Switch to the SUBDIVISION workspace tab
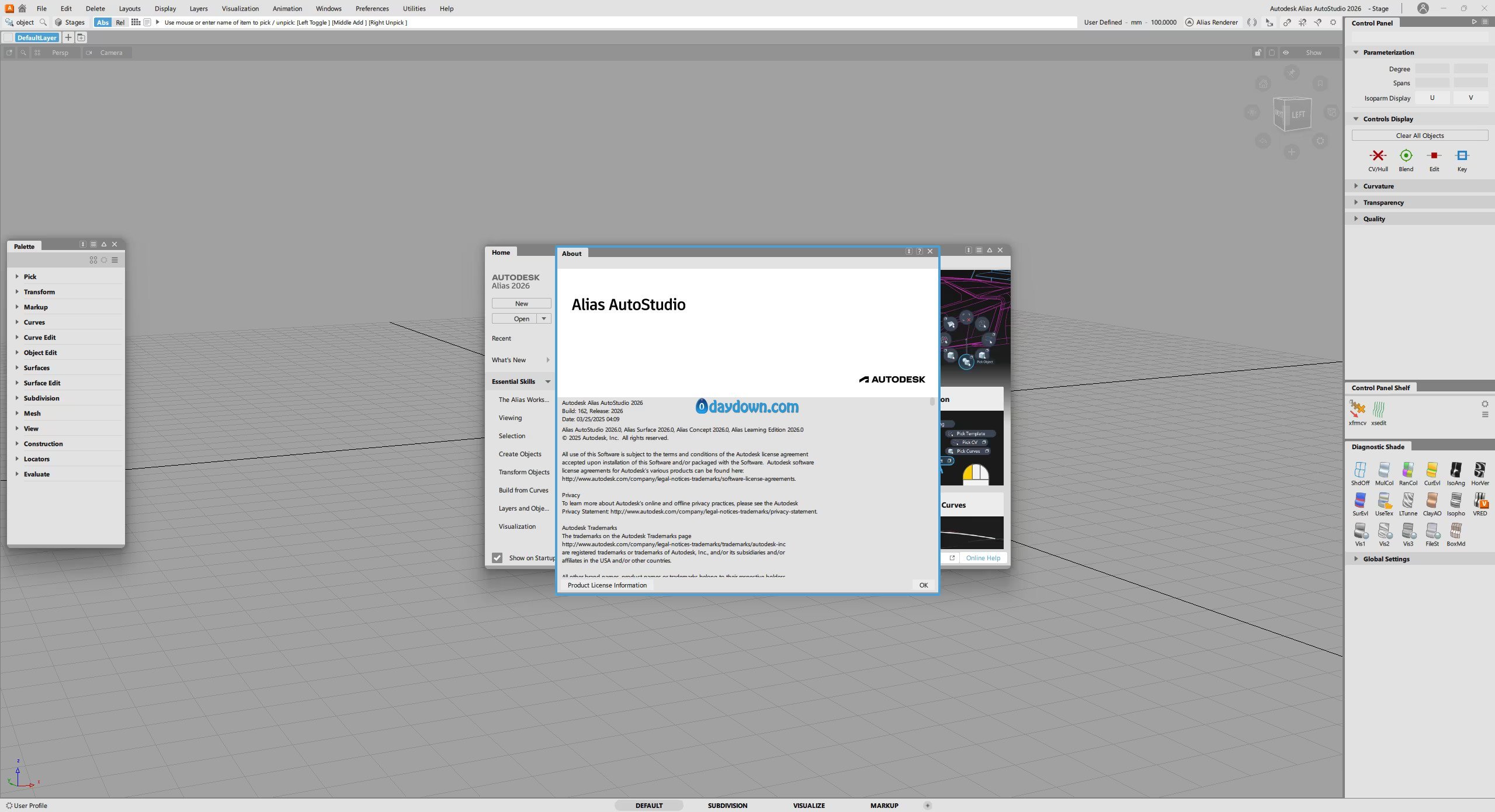Screen dimensions: 1495x812 pyautogui.click(x=727, y=805)
